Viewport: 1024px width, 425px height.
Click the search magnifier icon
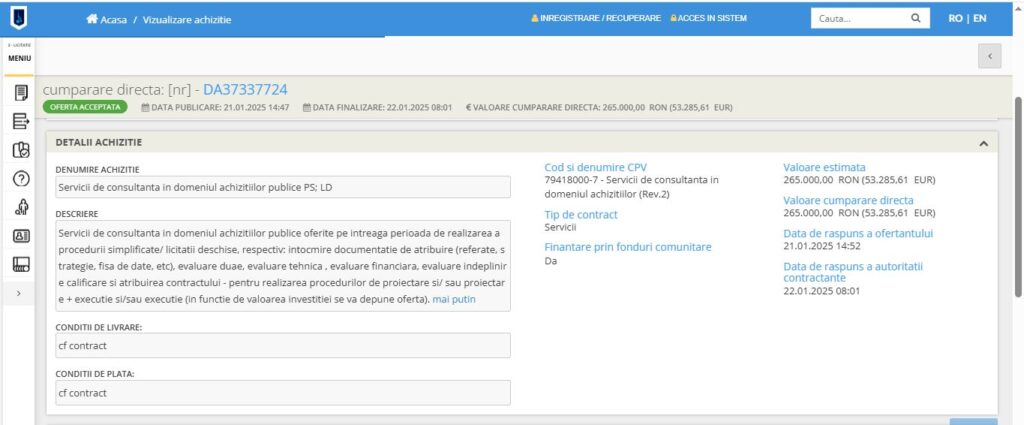(915, 18)
